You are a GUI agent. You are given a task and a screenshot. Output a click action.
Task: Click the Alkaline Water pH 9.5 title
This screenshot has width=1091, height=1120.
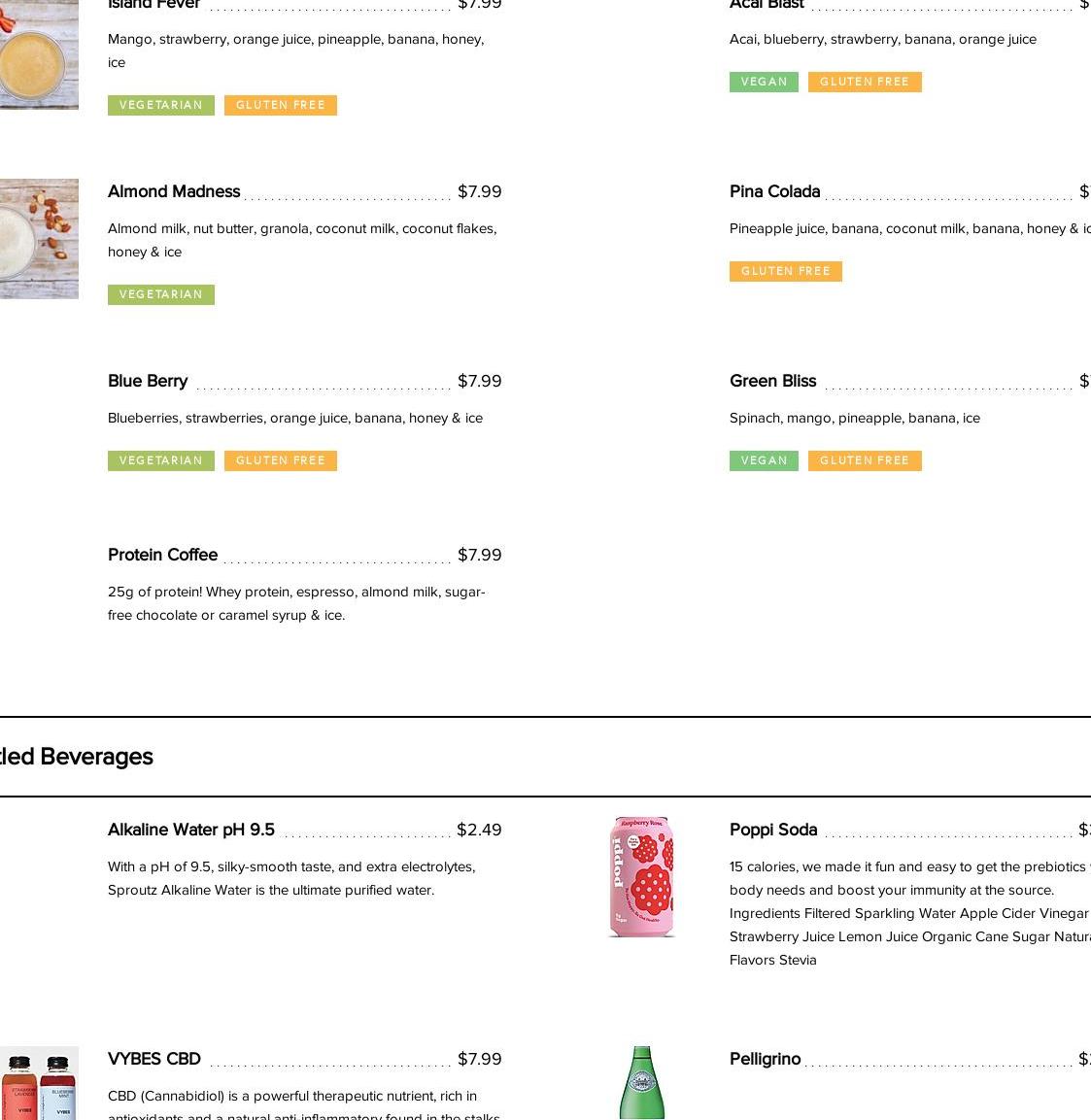click(191, 830)
